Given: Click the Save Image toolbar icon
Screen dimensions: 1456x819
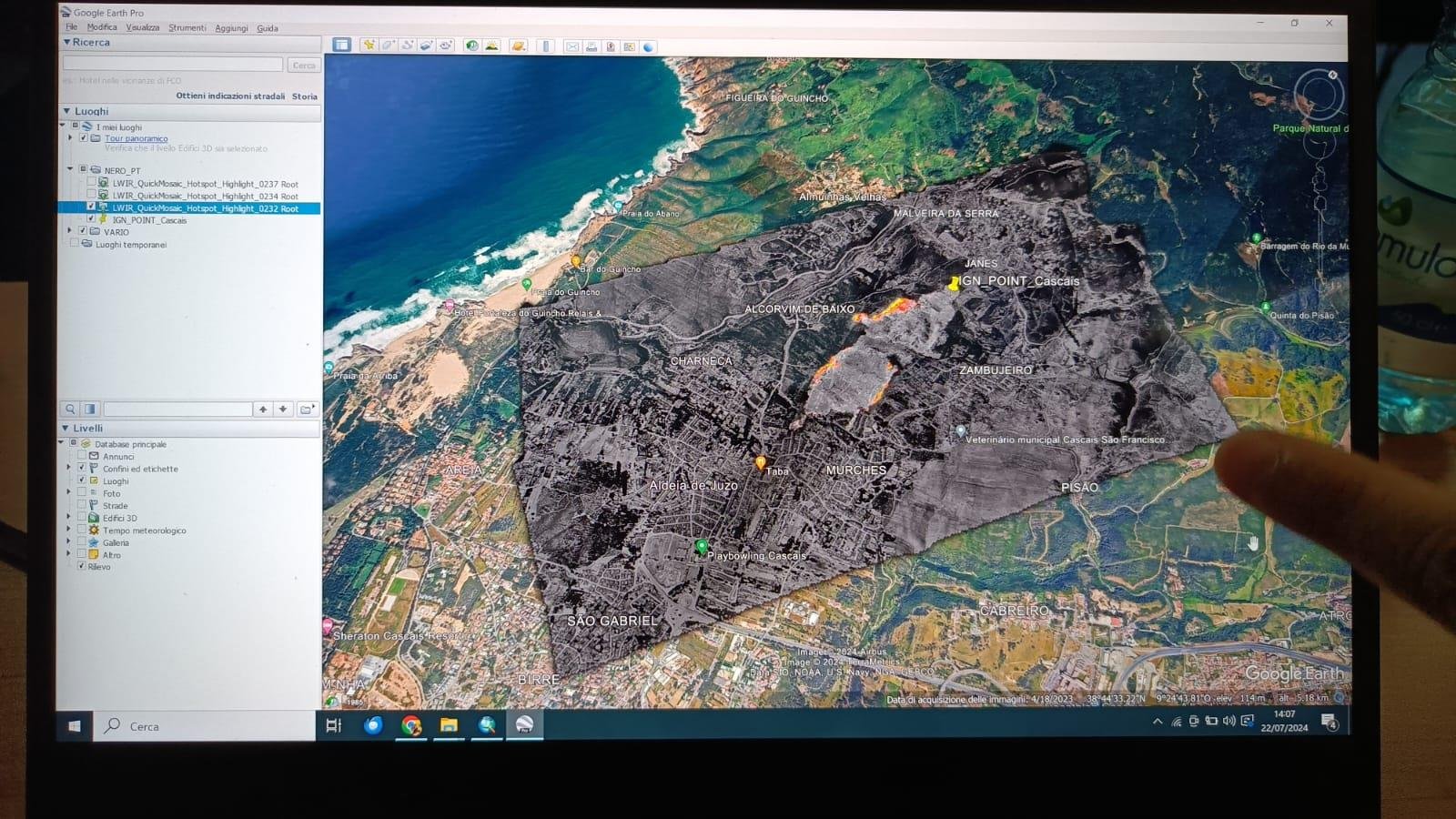Looking at the screenshot, I should point(611,46).
